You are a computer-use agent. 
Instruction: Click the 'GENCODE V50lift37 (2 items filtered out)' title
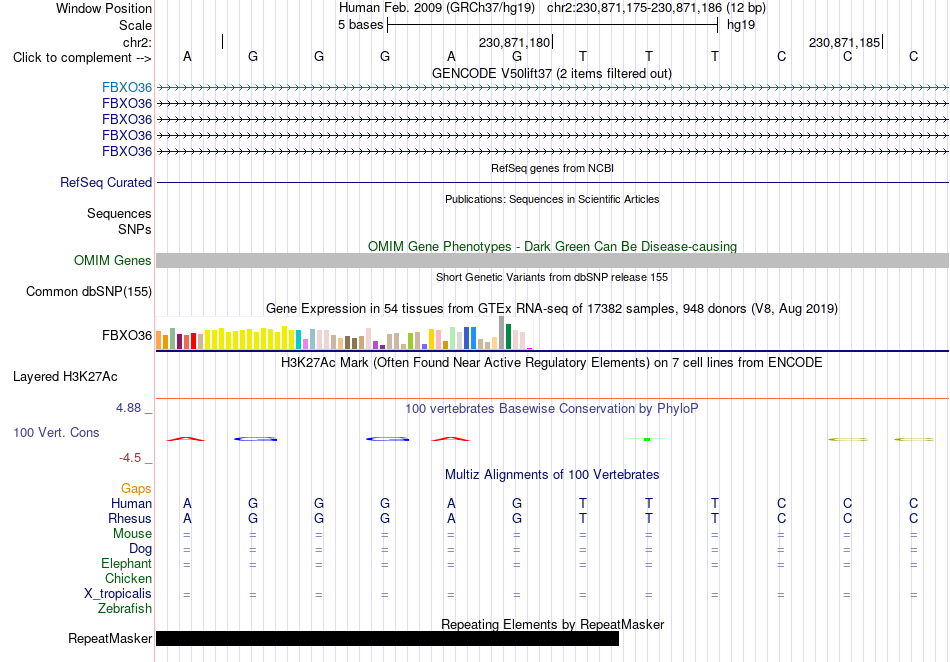pos(552,73)
